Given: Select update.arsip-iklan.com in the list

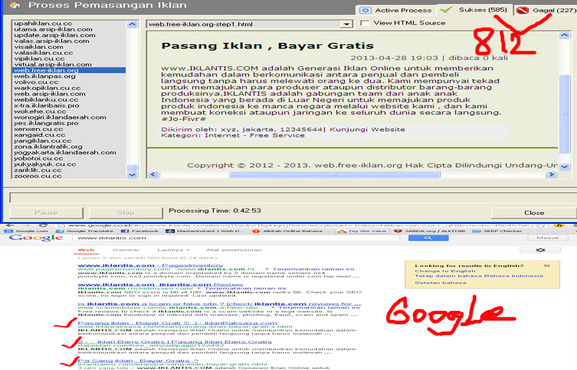Looking at the screenshot, I should [x=54, y=35].
